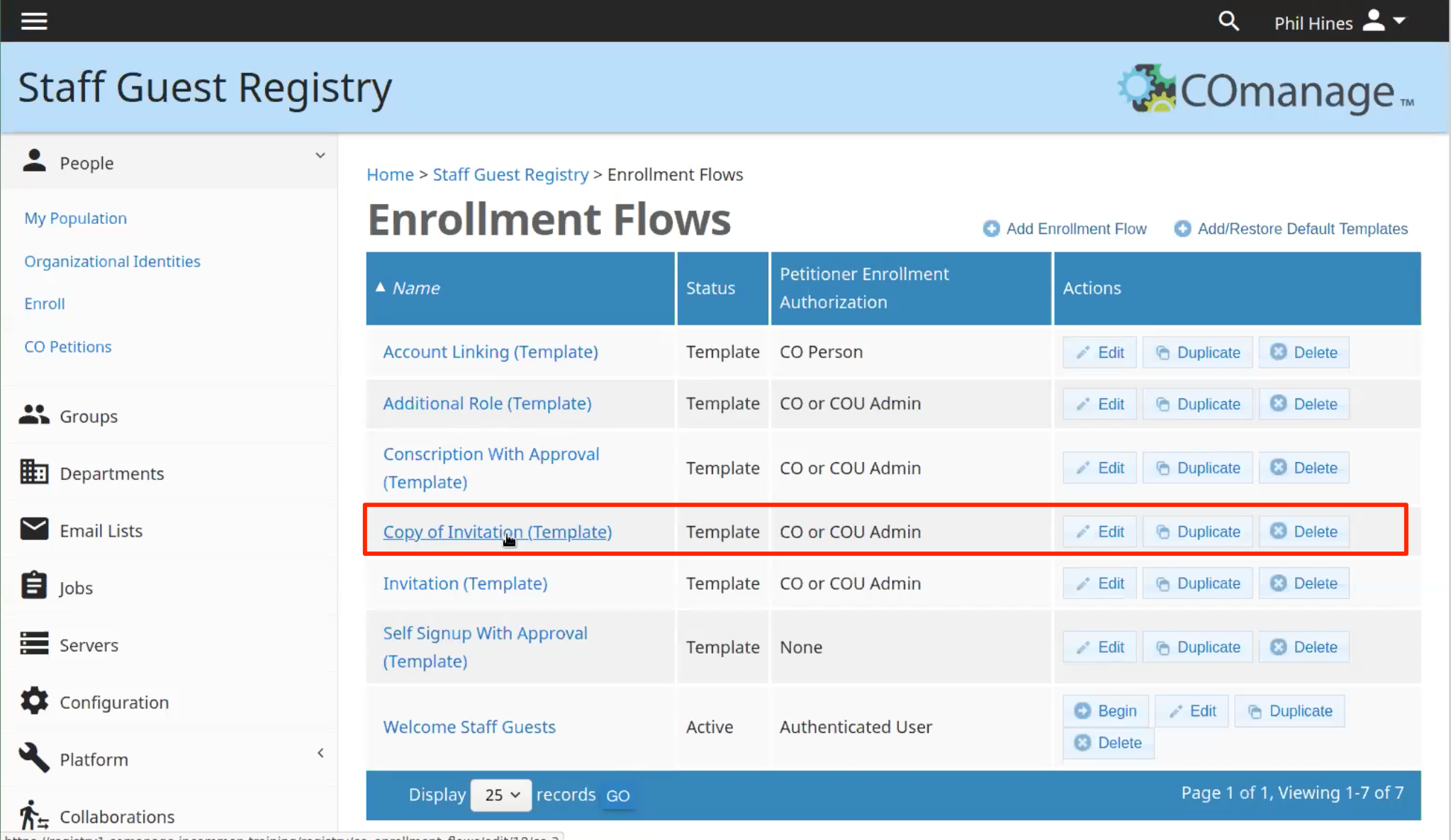Image resolution: width=1451 pixels, height=840 pixels.
Task: Open Self Signup With Approval (Template)
Action: coord(485,647)
